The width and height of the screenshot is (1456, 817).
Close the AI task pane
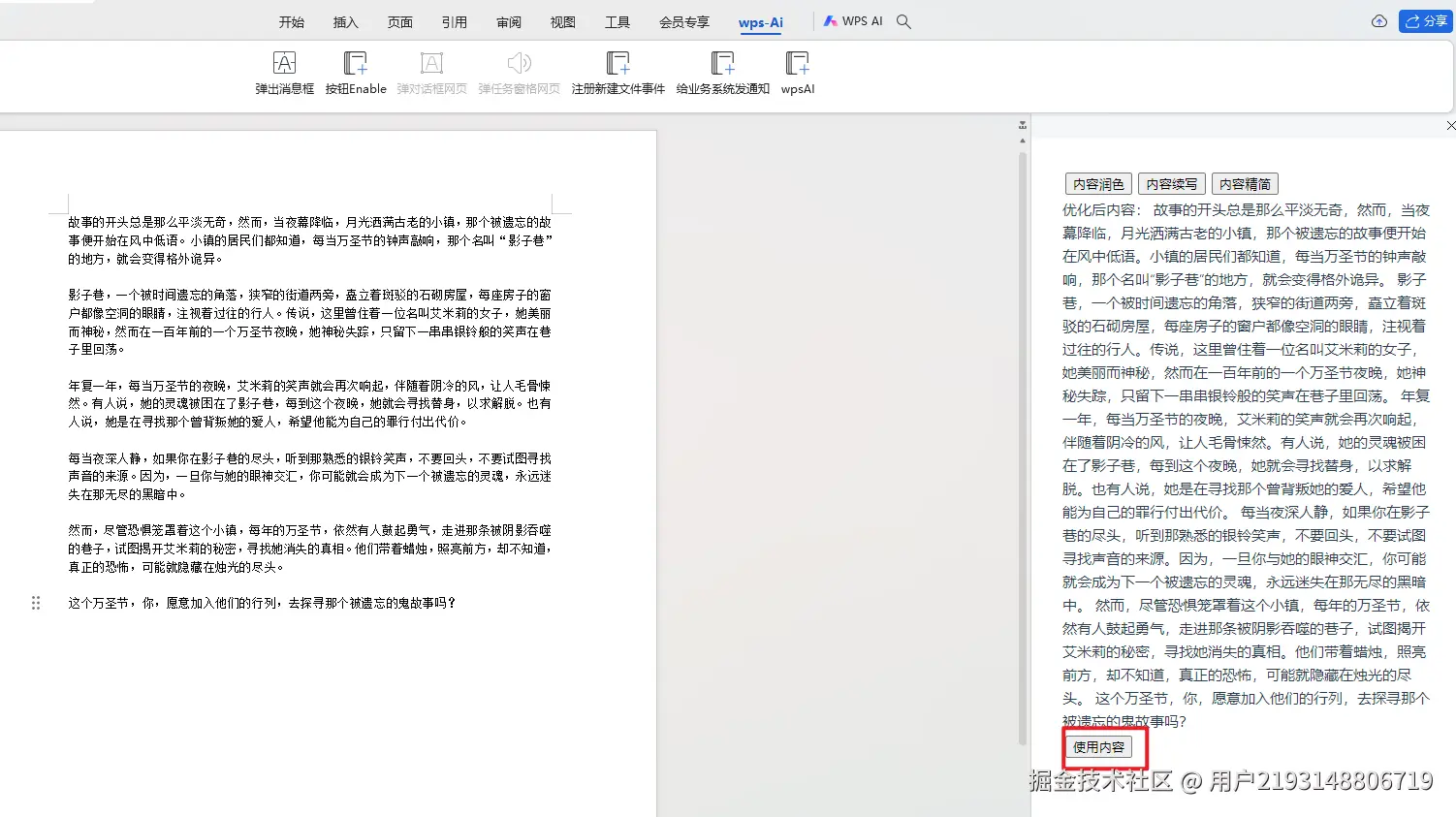[1450, 126]
